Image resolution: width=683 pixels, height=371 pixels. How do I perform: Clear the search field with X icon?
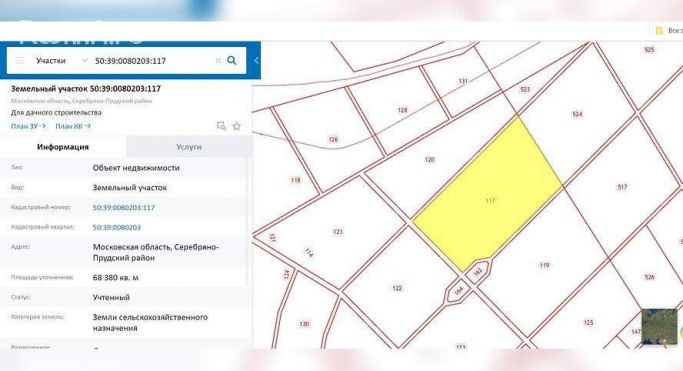[218, 61]
